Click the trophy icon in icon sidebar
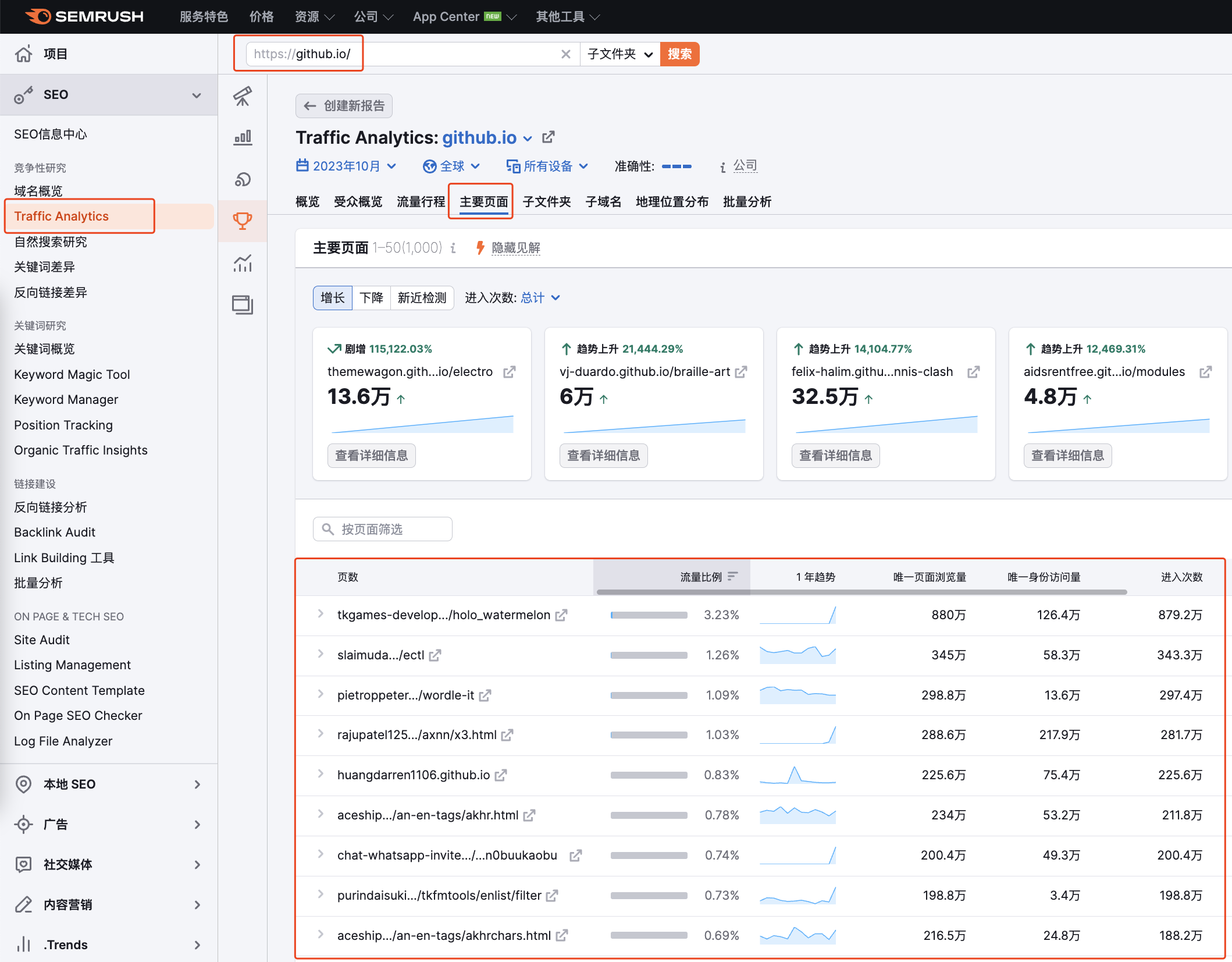This screenshot has width=1232, height=962. coord(243,221)
